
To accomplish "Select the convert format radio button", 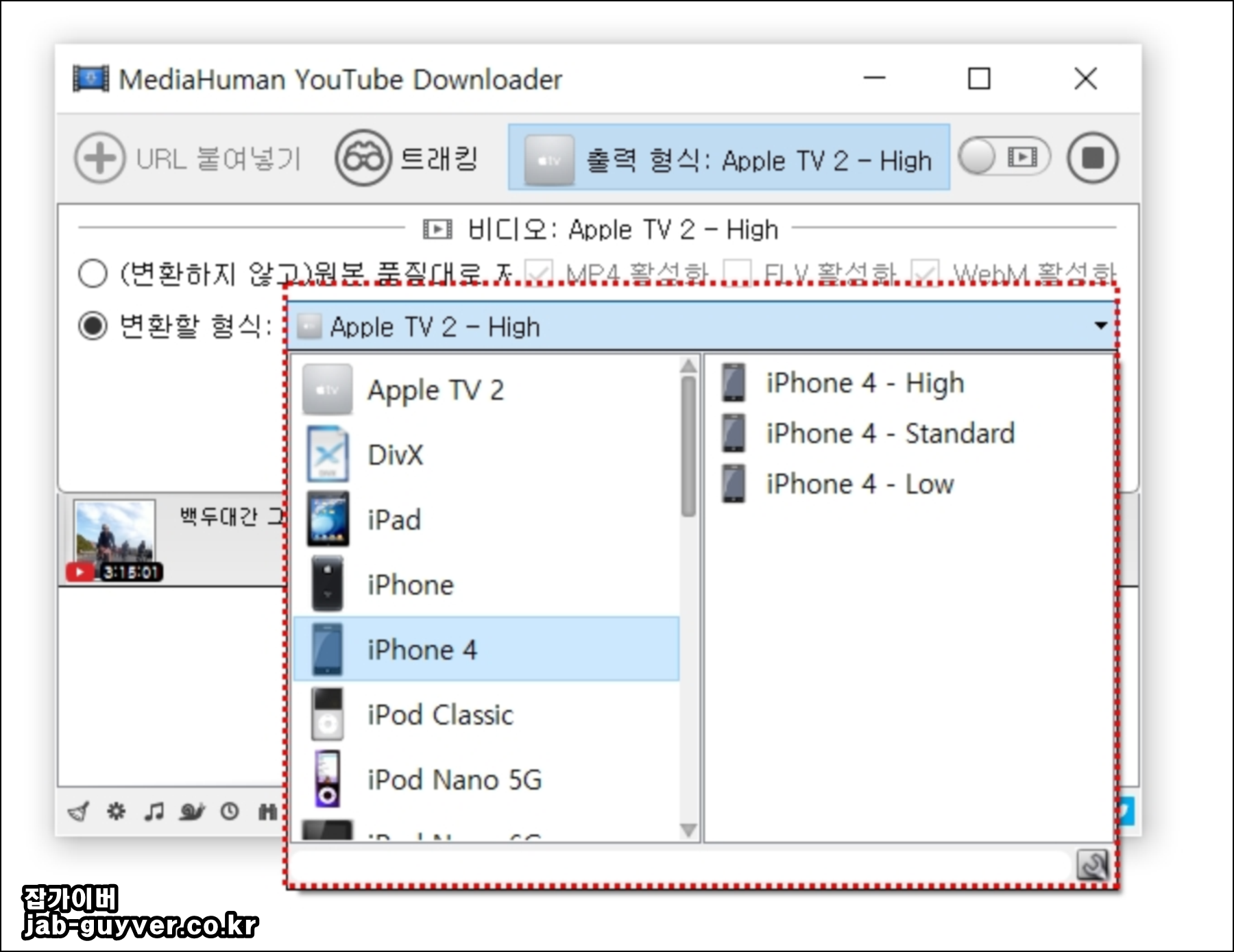I will pos(93,326).
